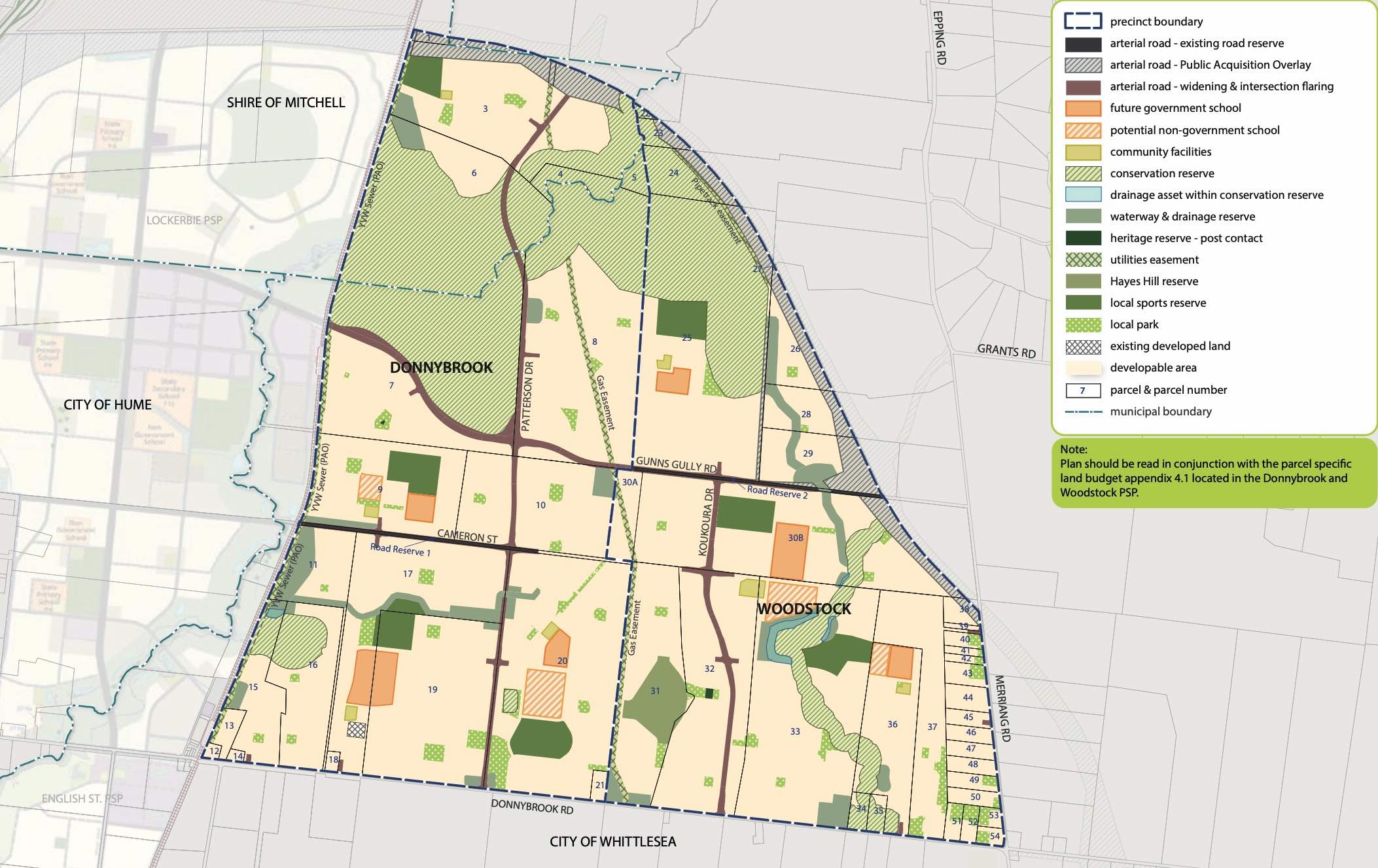The image size is (1378, 868).
Task: Select the utilities easement cross-hatch legend icon
Action: (1083, 259)
